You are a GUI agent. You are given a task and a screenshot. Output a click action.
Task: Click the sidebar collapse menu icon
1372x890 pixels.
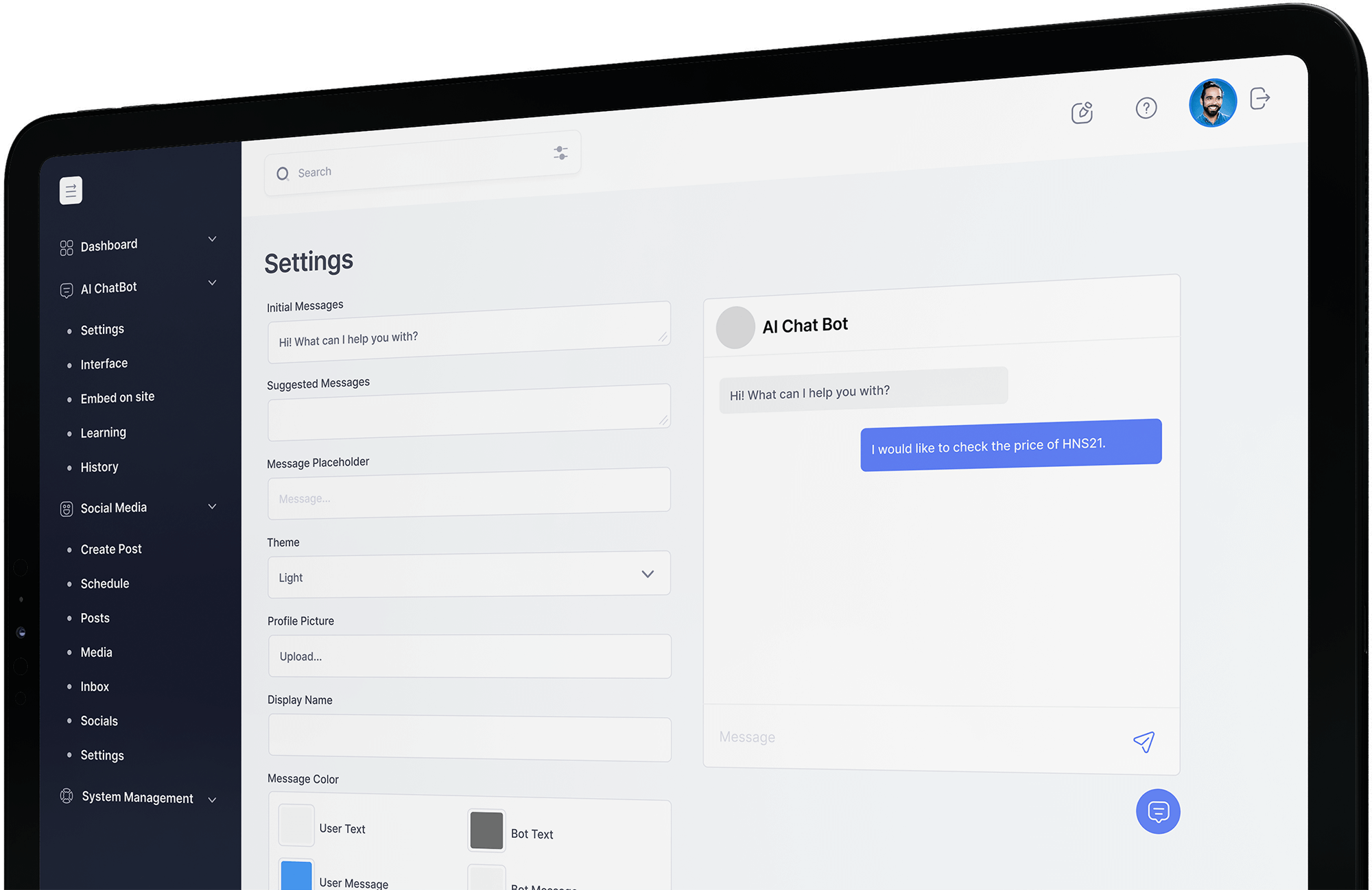[x=71, y=191]
